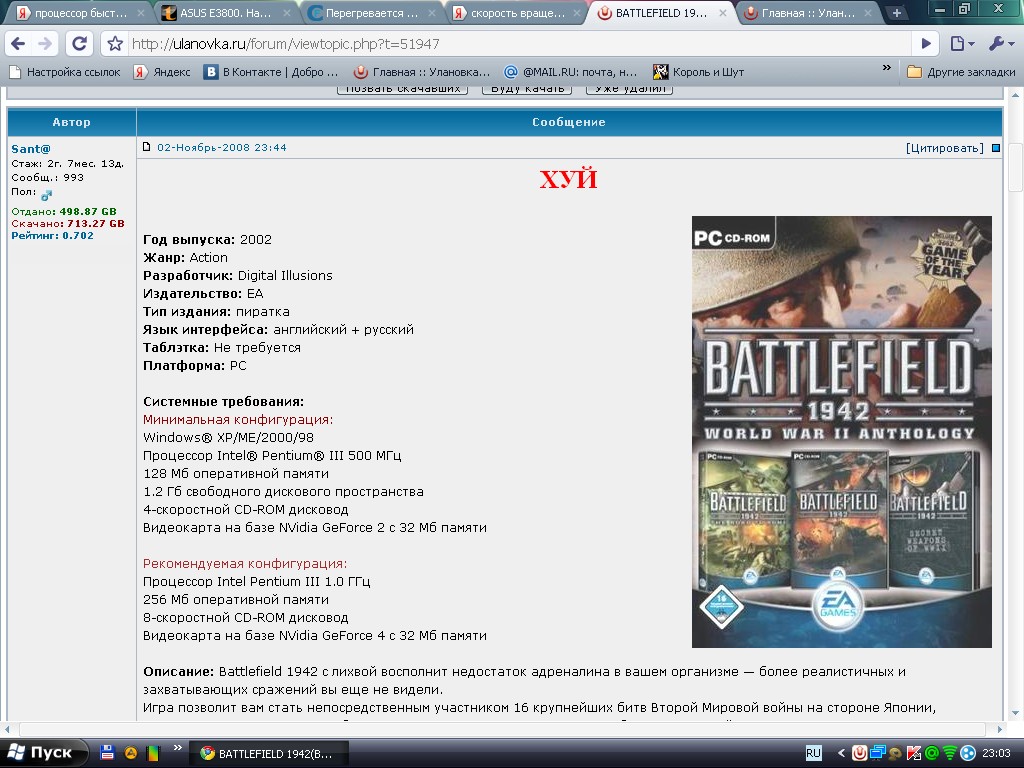Open the В Контакте bookmark
This screenshot has width=1024, height=768.
click(x=271, y=72)
